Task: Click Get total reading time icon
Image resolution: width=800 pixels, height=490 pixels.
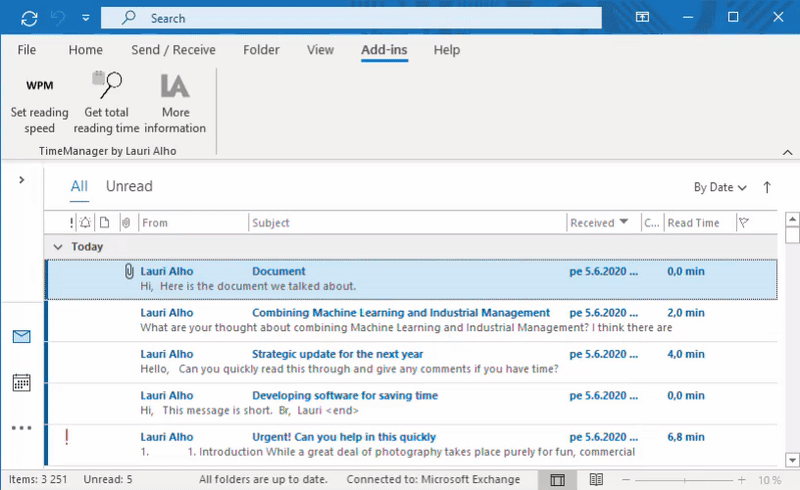Action: tap(106, 105)
